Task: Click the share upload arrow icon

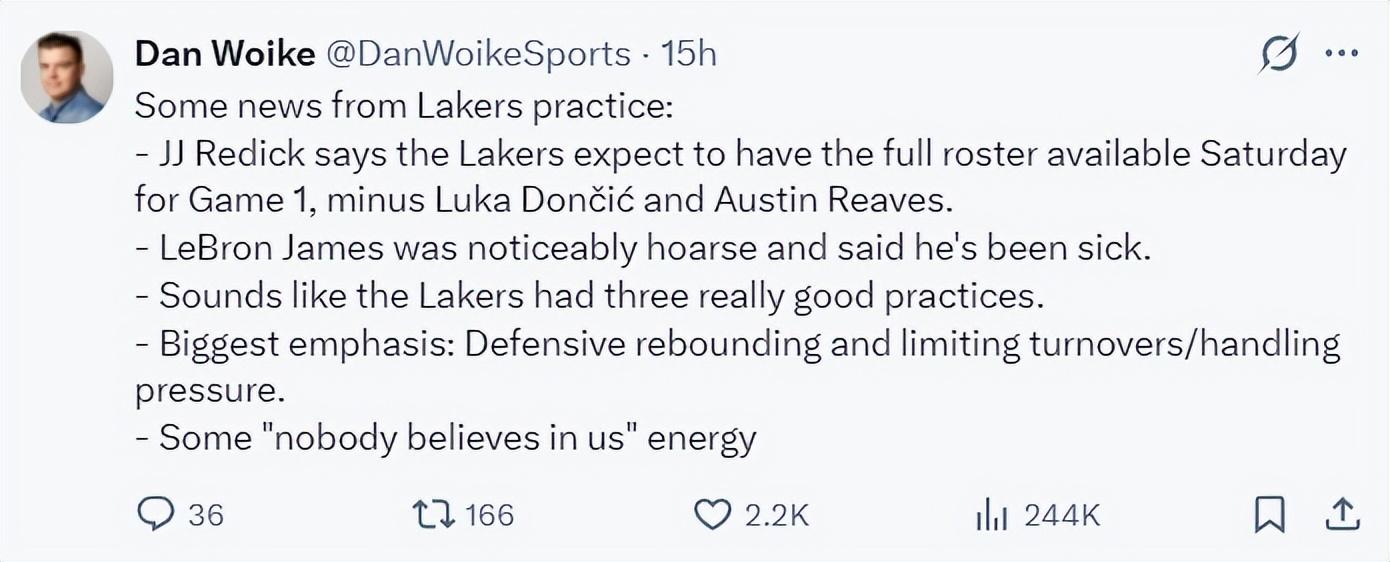Action: coord(1342,514)
